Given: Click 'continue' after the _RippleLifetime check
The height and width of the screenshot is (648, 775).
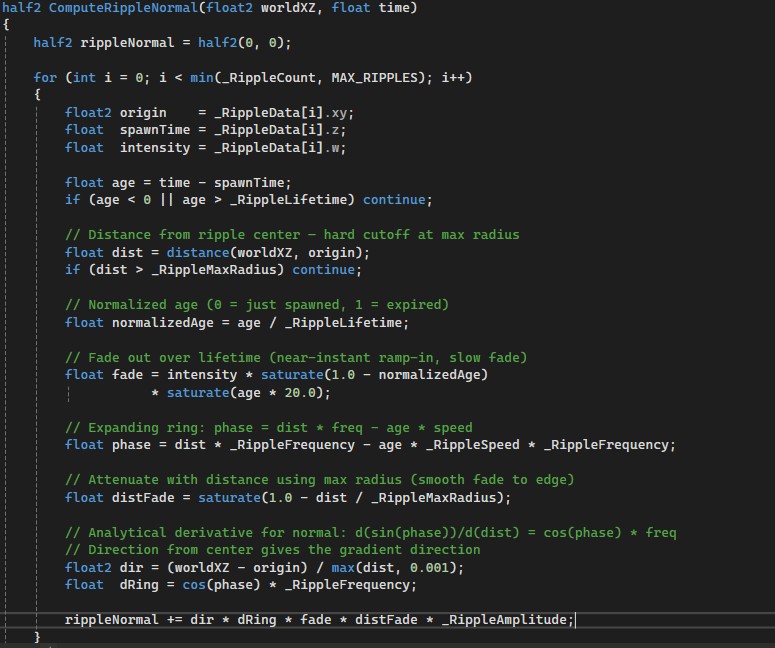Looking at the screenshot, I should [x=394, y=200].
